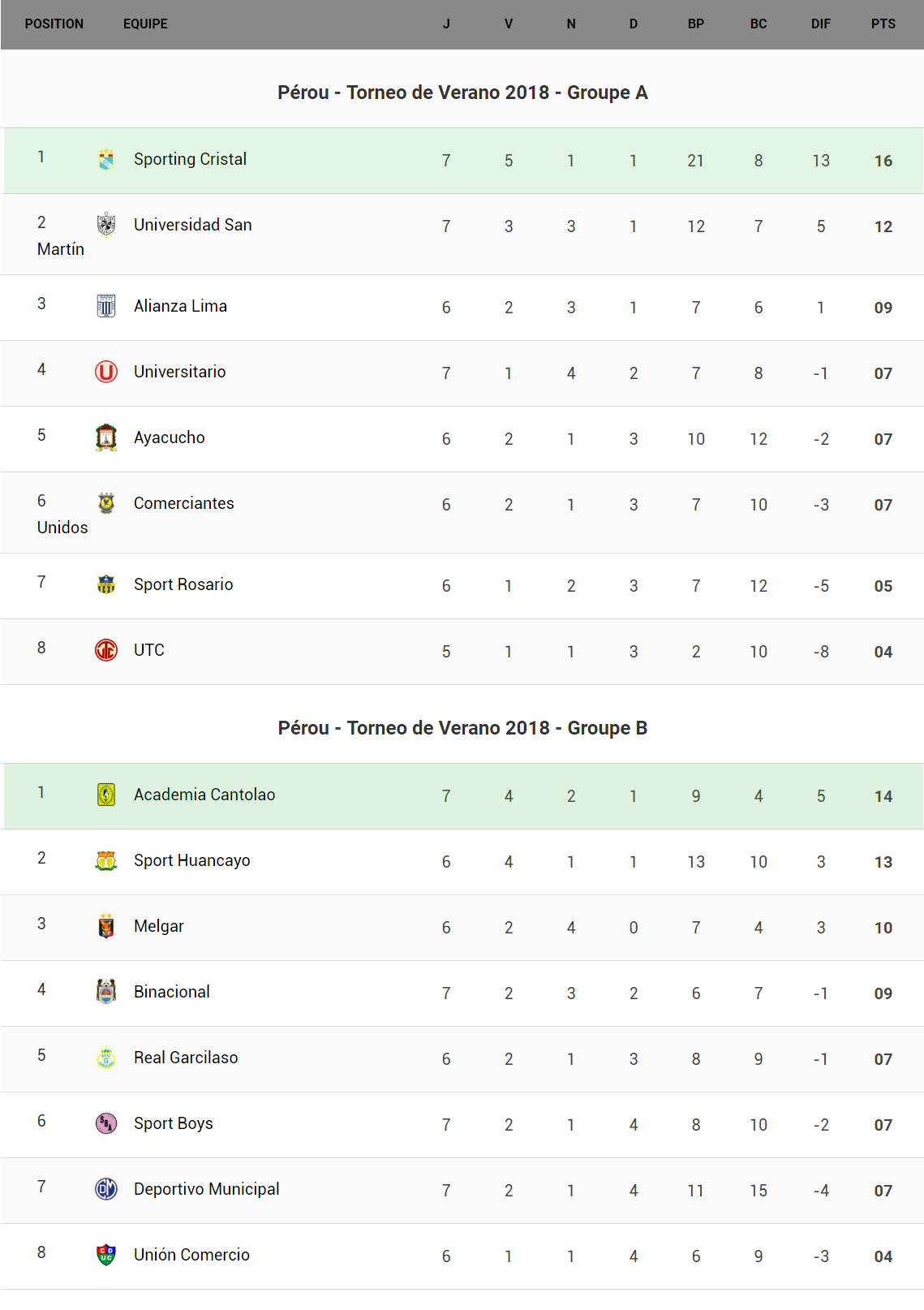Click the Sporting Cristal club crest
This screenshot has height=1310, width=924.
click(106, 159)
